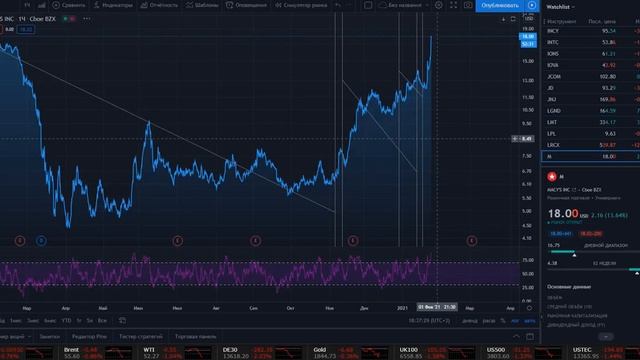Select LPL row in watchlist
The width and height of the screenshot is (640, 360).
pyautogui.click(x=591, y=134)
